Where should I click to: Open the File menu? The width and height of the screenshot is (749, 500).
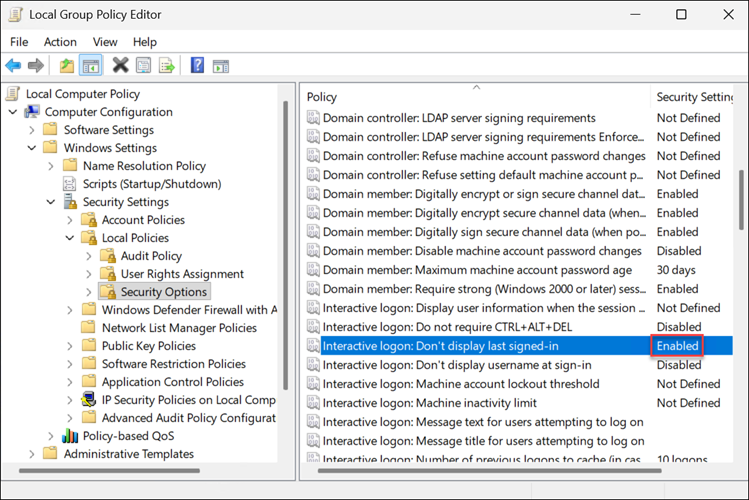[19, 42]
